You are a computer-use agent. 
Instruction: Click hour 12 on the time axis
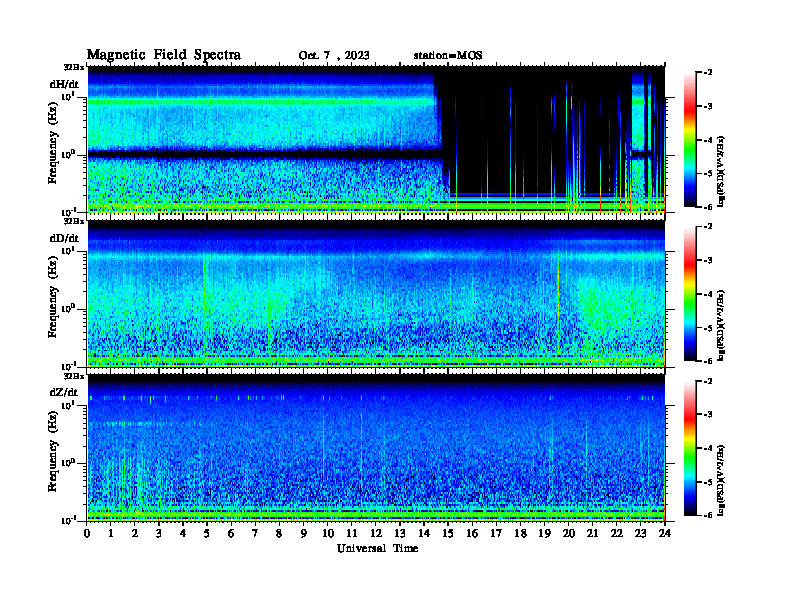(376, 533)
